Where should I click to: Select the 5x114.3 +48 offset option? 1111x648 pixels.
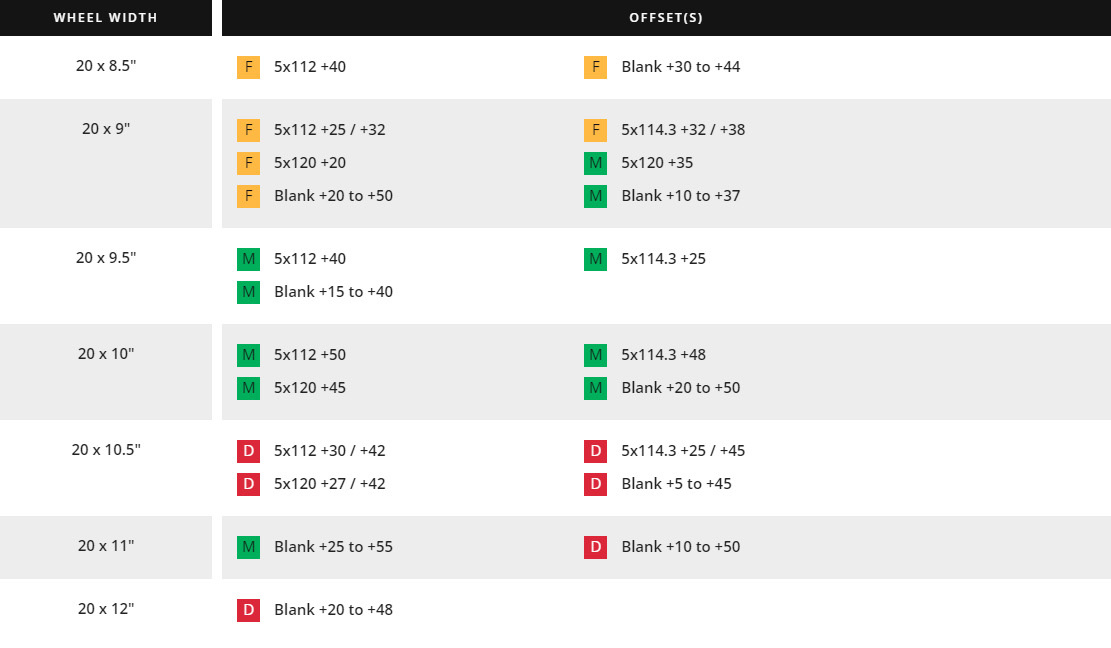click(663, 355)
